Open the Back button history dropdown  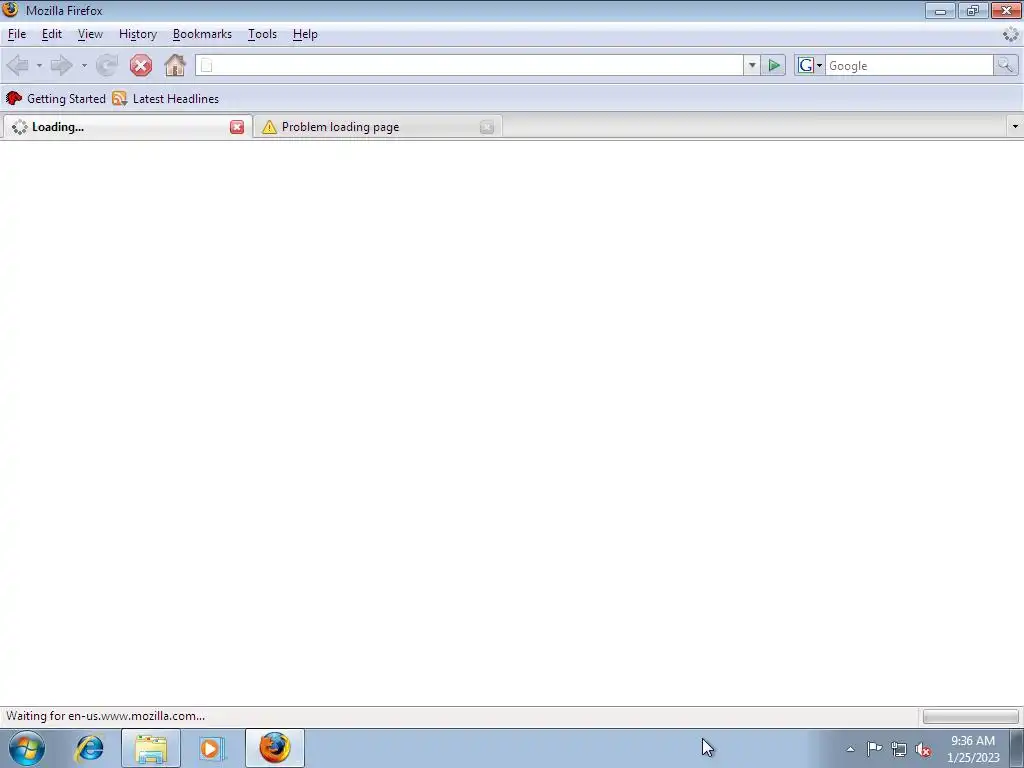tap(39, 66)
